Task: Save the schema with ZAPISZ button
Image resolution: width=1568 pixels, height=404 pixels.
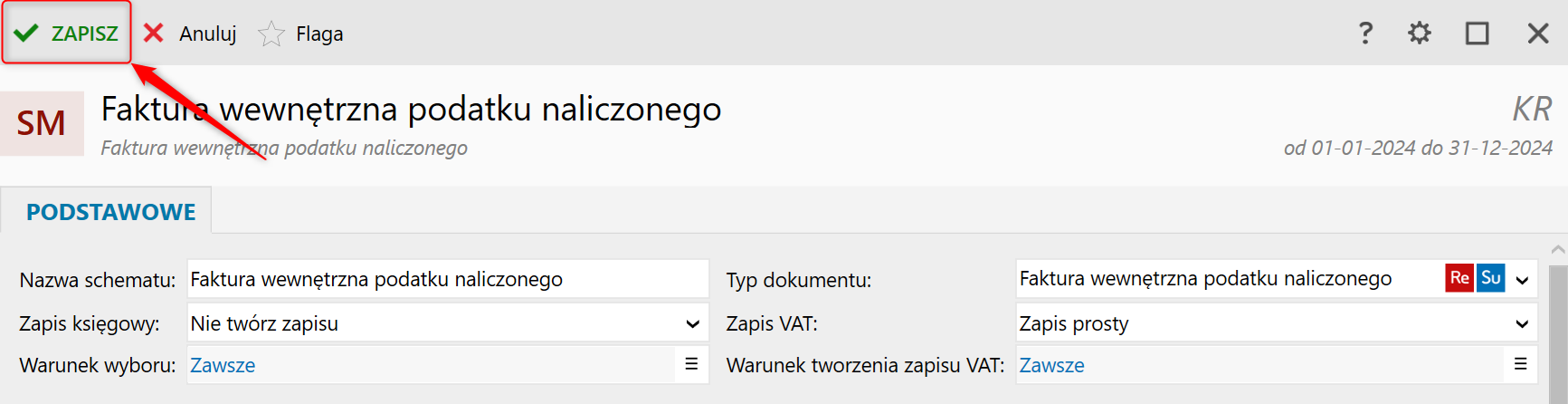Action: click(66, 34)
